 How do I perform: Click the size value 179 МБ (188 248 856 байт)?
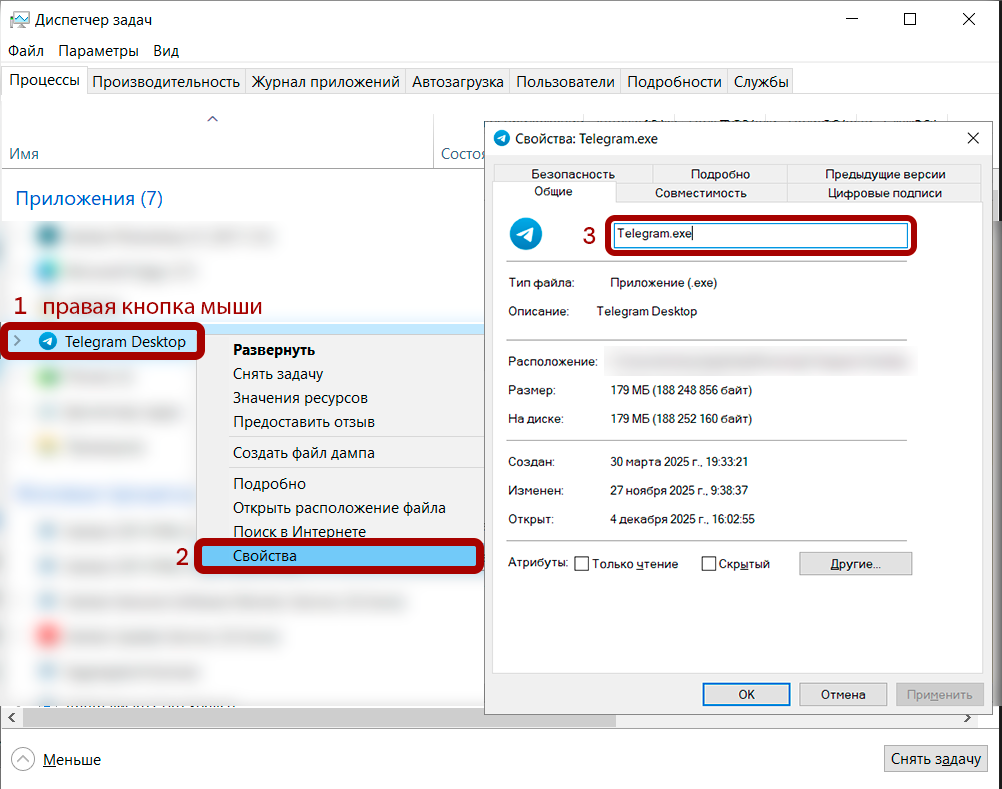pos(681,390)
